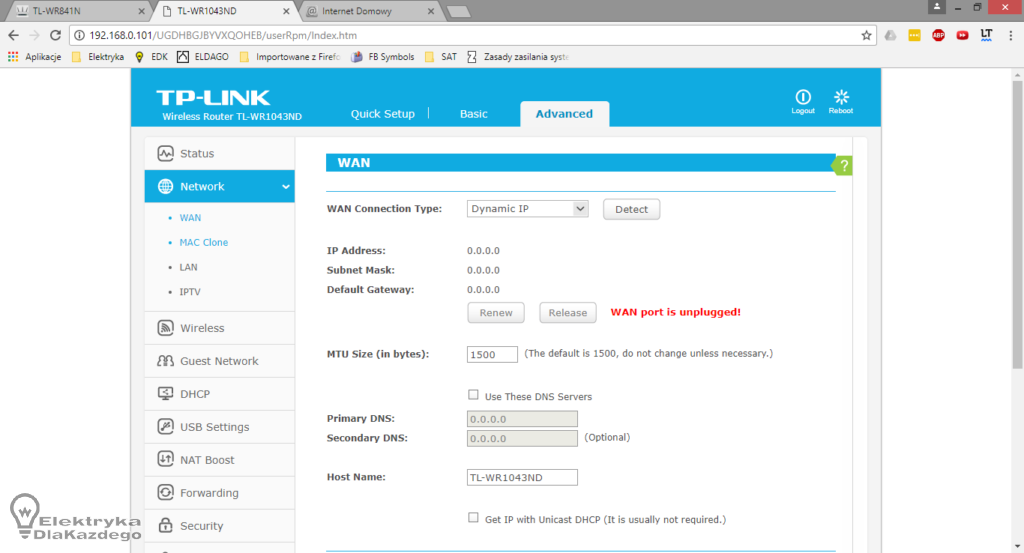
Task: Open NAT Boost sidebar section
Action: pos(207,460)
